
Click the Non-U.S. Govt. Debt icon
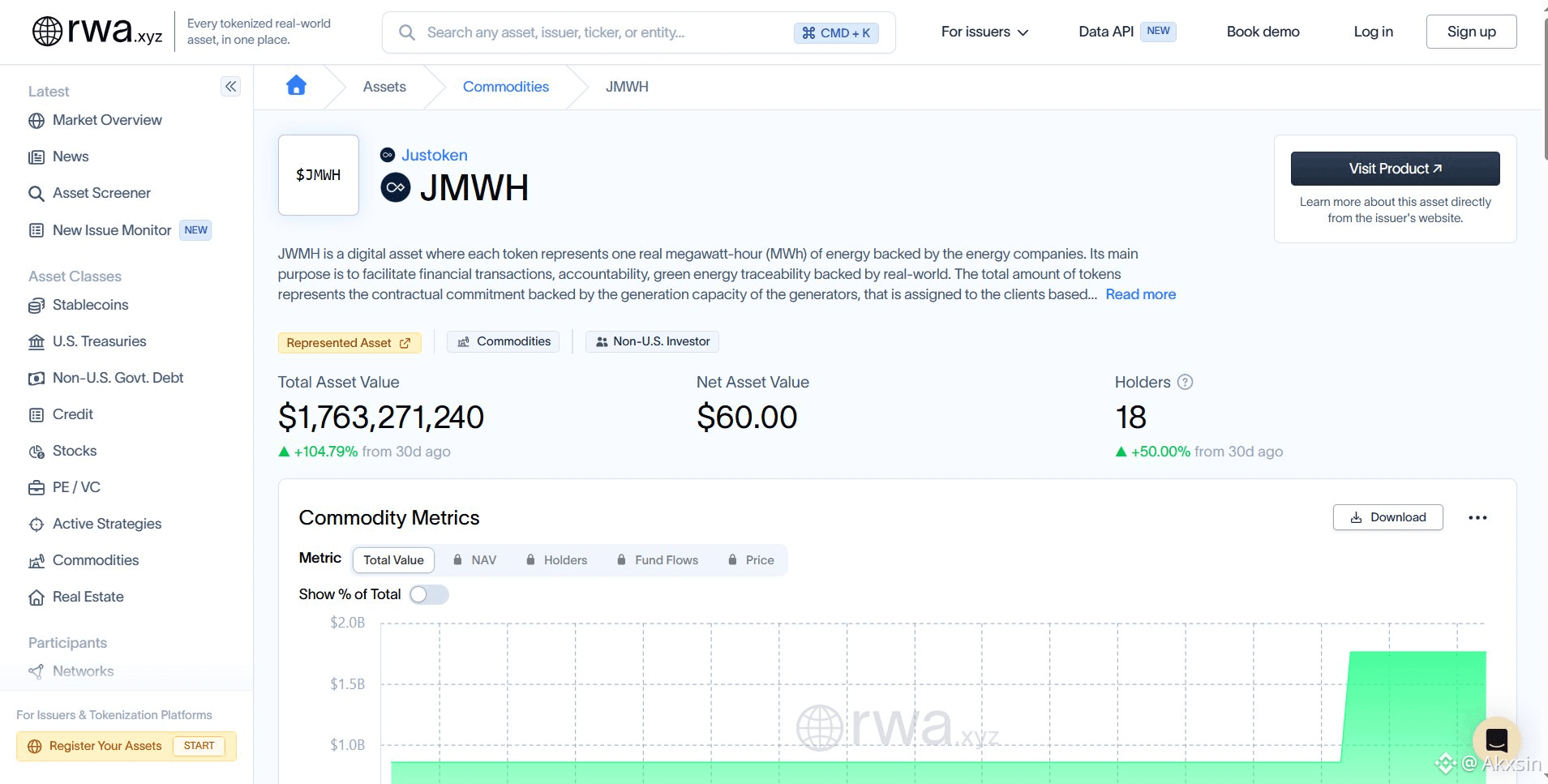(x=36, y=379)
